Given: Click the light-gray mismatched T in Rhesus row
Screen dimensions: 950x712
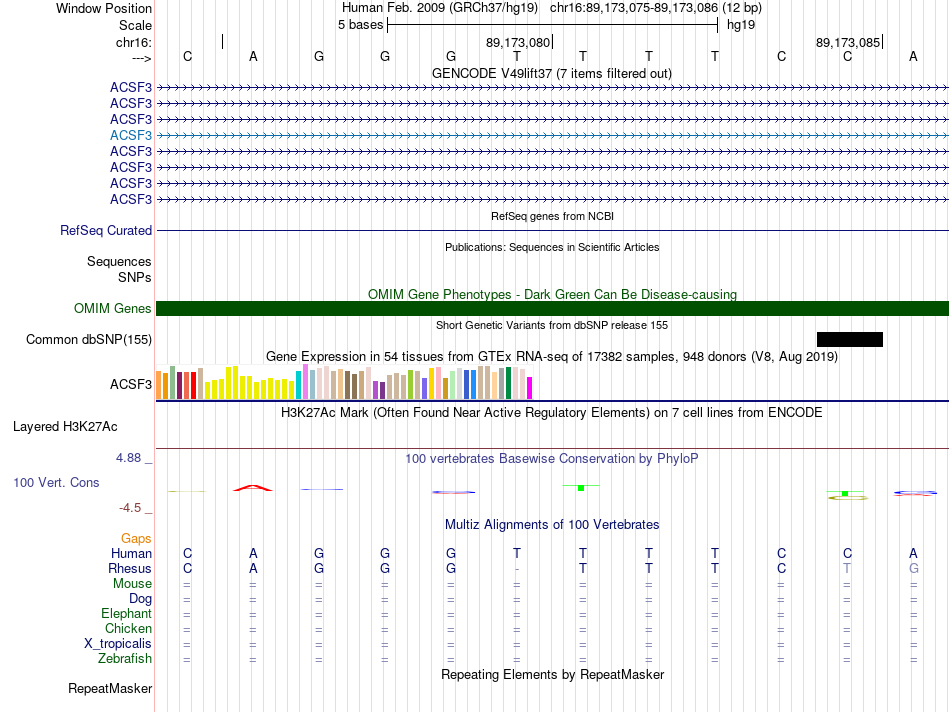Looking at the screenshot, I should pyautogui.click(x=847, y=568).
